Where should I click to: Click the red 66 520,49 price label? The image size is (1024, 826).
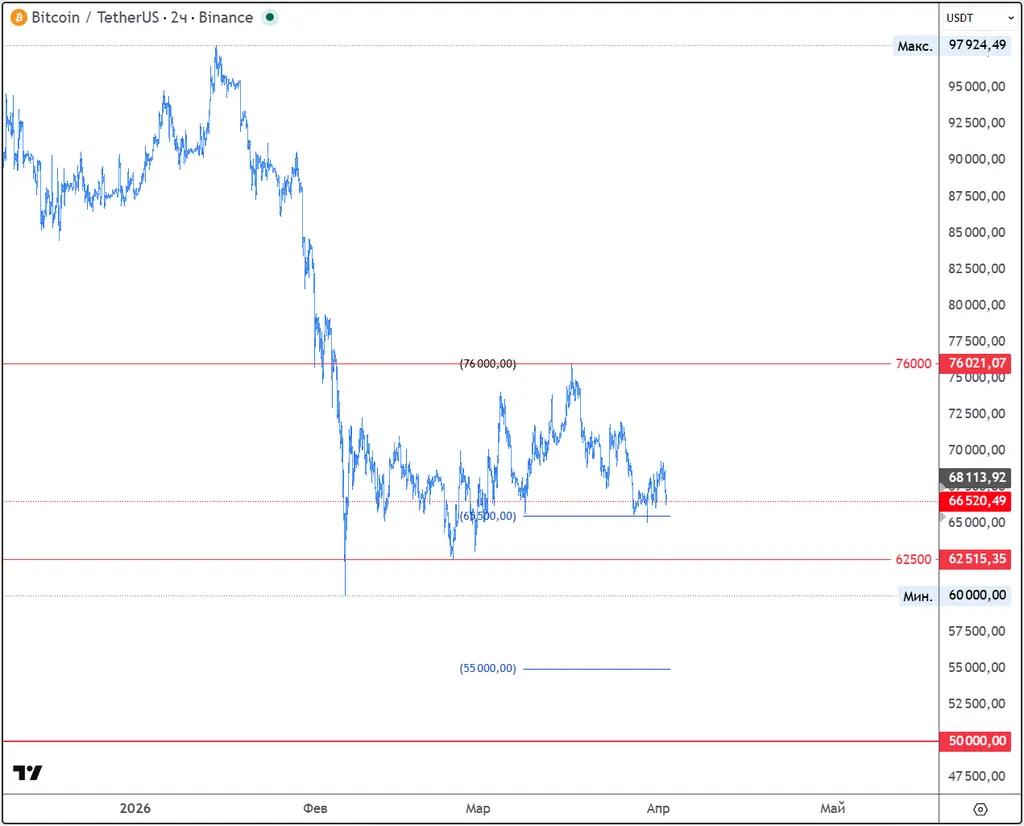tap(977, 500)
